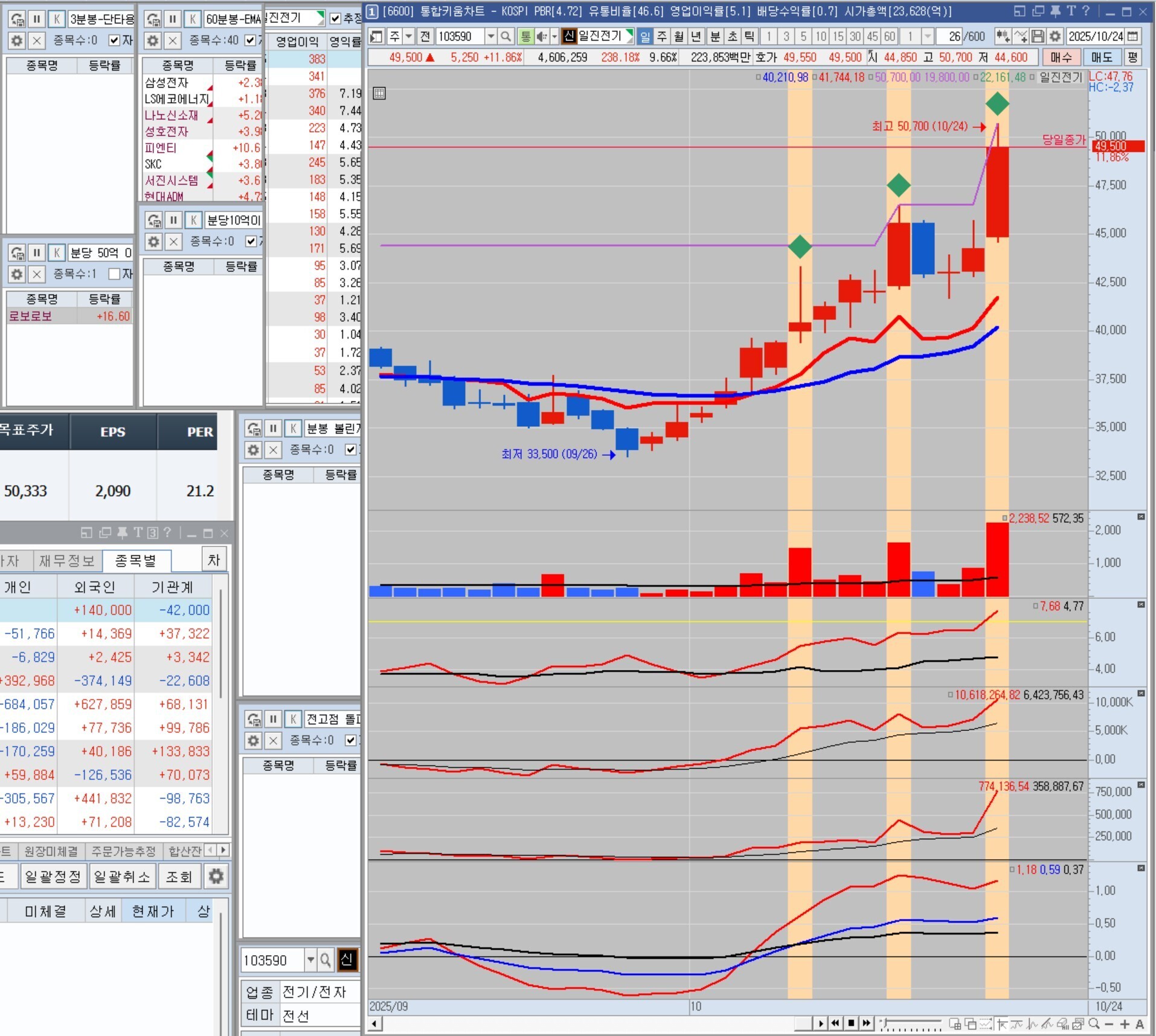This screenshot has height=1036, width=1156.
Task: Toggle the checkbox next to 종목수:40
Action: tap(251, 40)
